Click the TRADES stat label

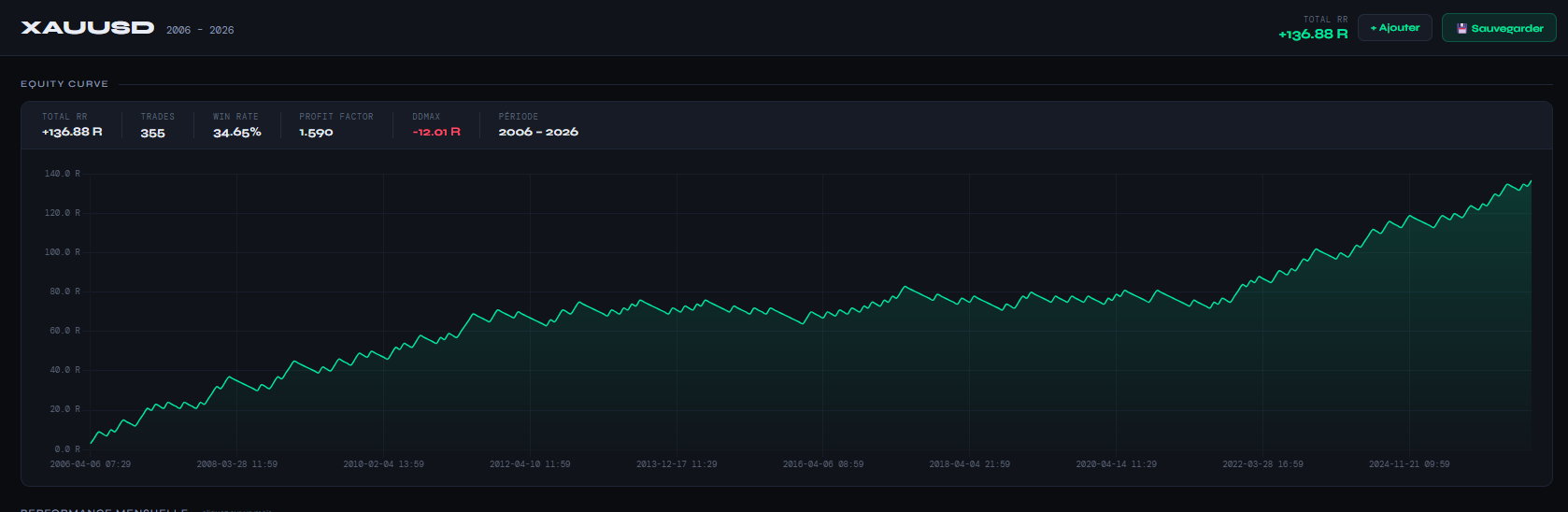(x=158, y=117)
